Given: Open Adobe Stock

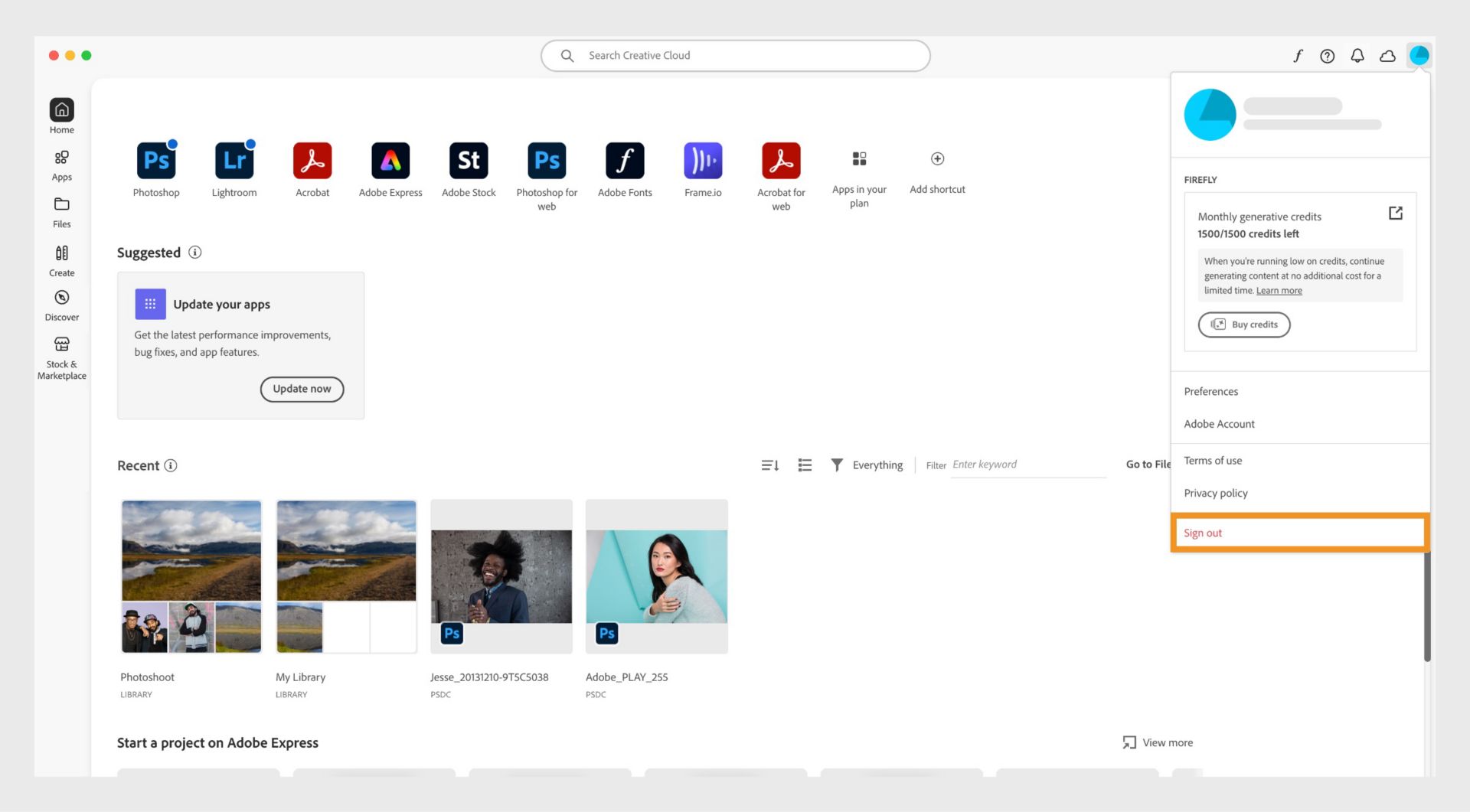Looking at the screenshot, I should [469, 161].
